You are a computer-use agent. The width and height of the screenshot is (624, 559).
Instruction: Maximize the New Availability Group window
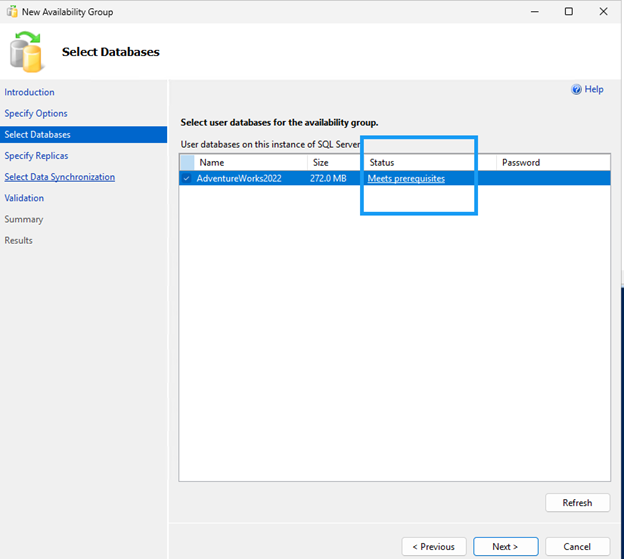(x=569, y=12)
